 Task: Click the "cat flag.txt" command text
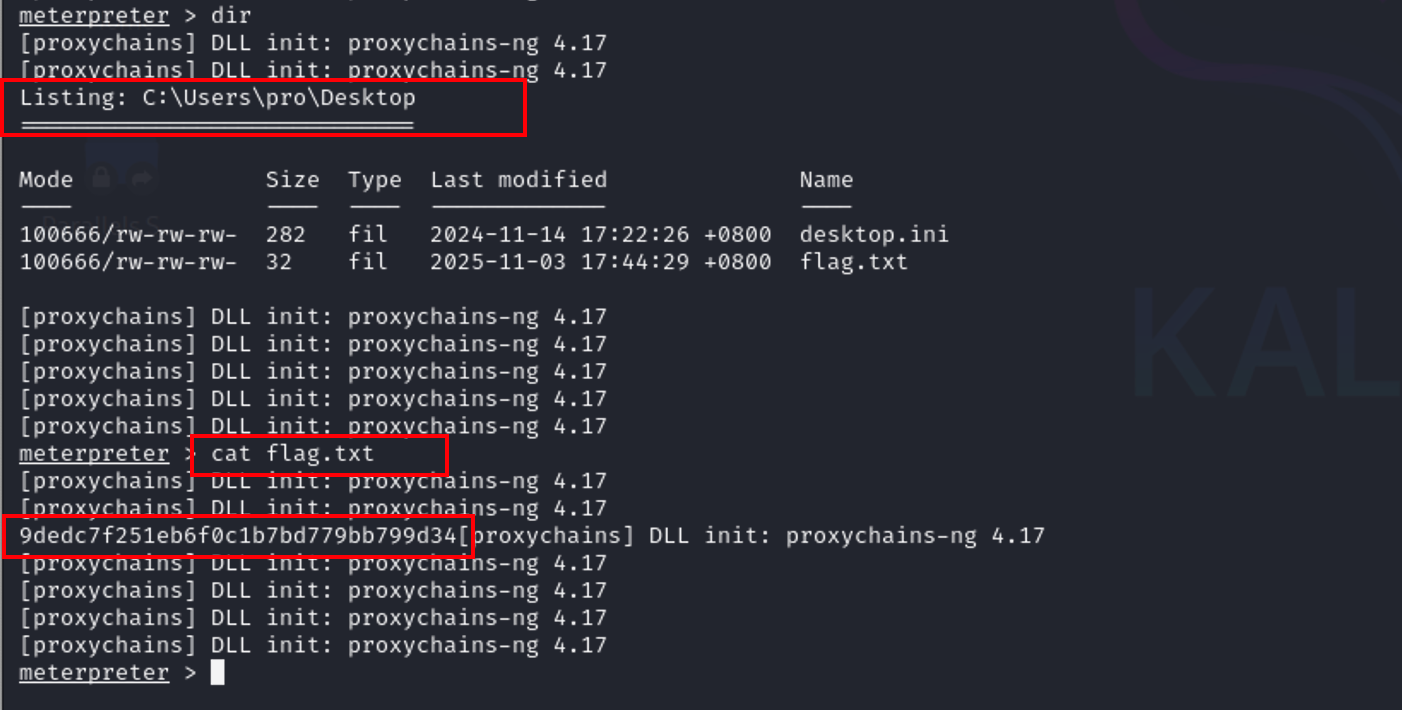(x=292, y=454)
